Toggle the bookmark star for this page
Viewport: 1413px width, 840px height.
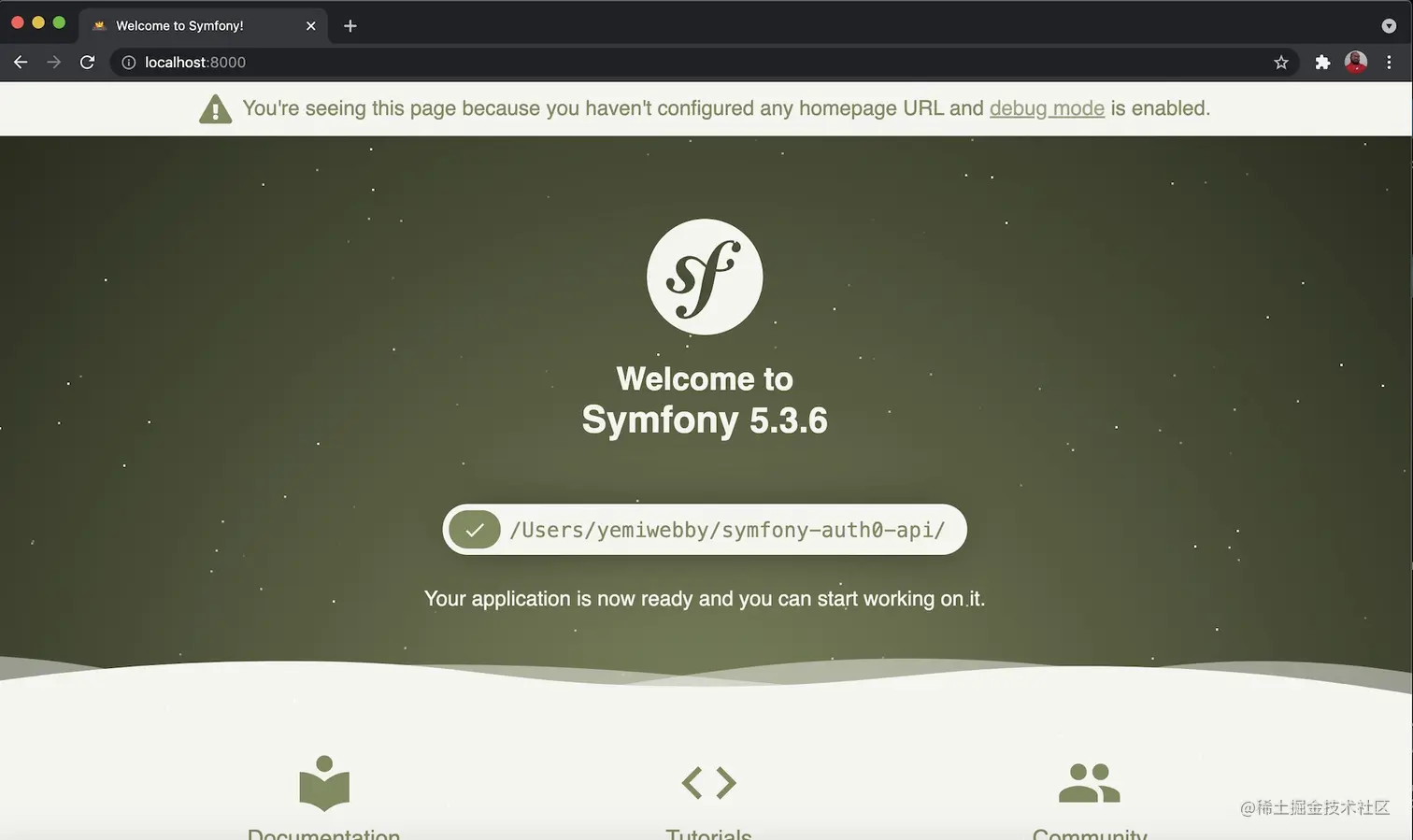click(x=1281, y=62)
